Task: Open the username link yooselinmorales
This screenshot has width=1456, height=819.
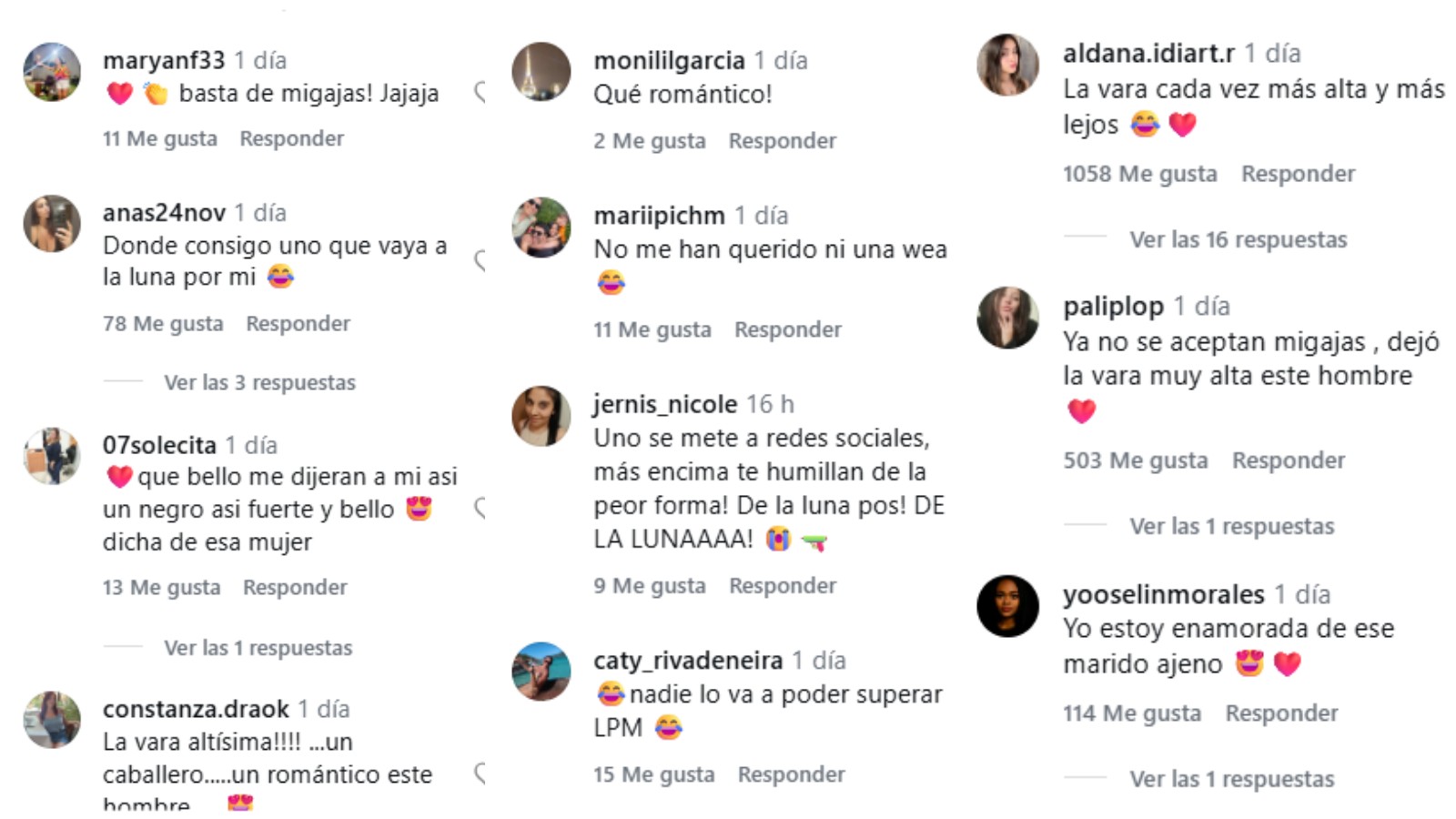Action: 1163,595
